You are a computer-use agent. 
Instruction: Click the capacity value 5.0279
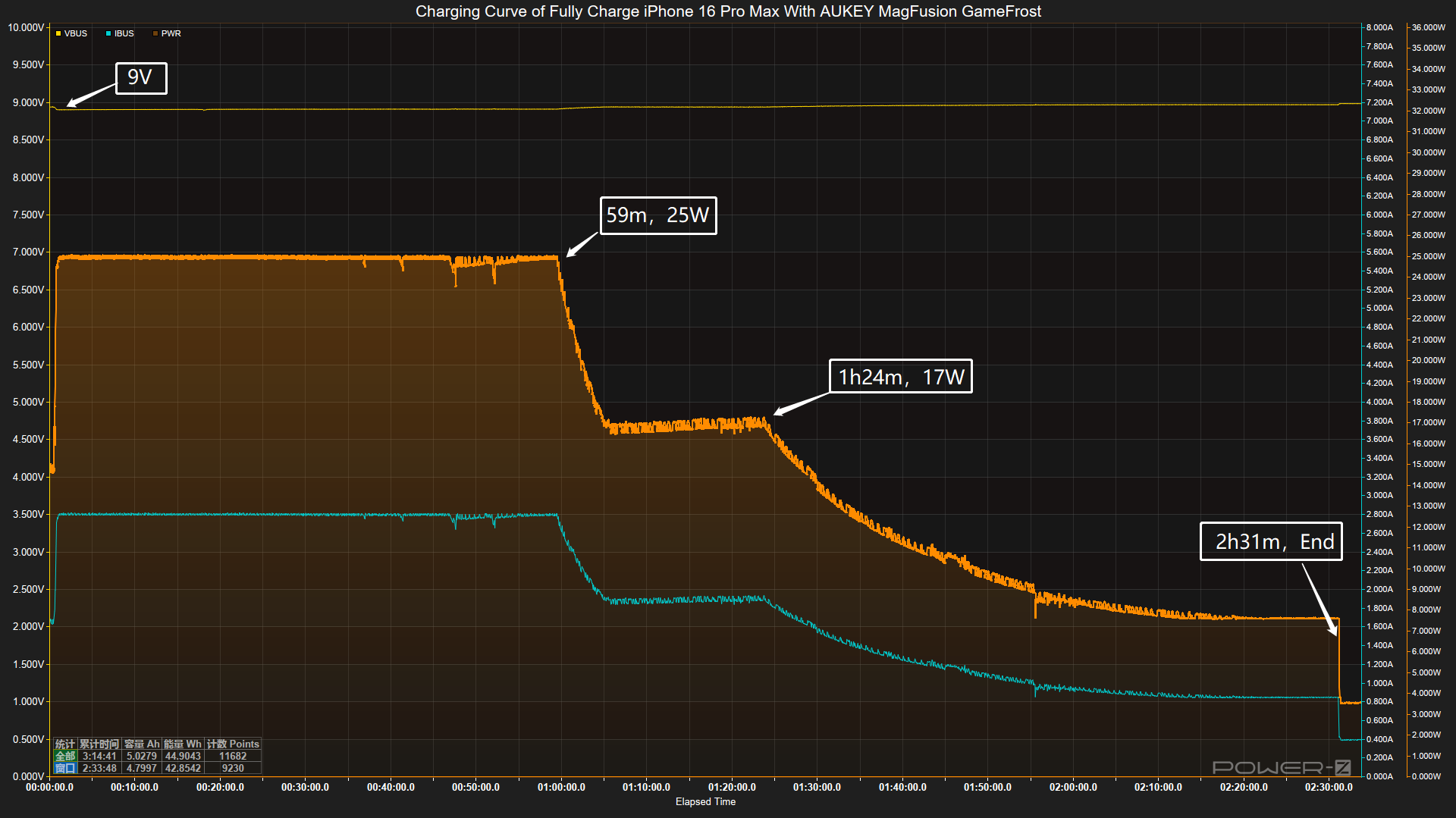(x=142, y=756)
